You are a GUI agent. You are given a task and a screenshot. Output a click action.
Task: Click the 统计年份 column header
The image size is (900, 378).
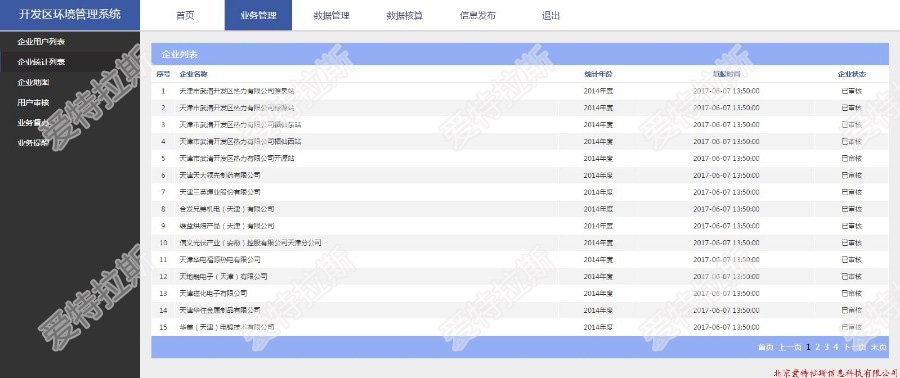tap(598, 74)
